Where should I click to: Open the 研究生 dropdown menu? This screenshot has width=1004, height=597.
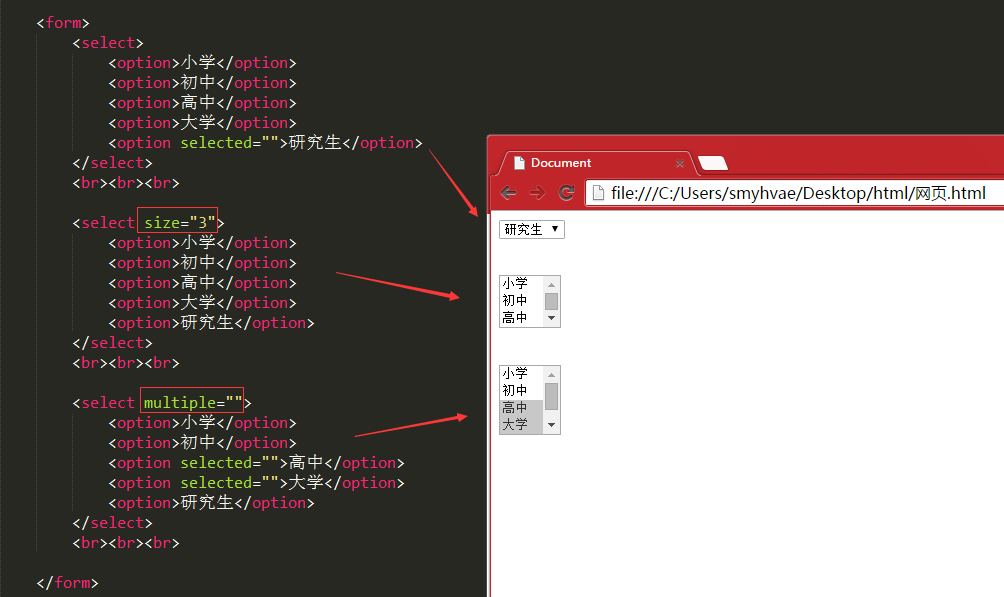530,229
